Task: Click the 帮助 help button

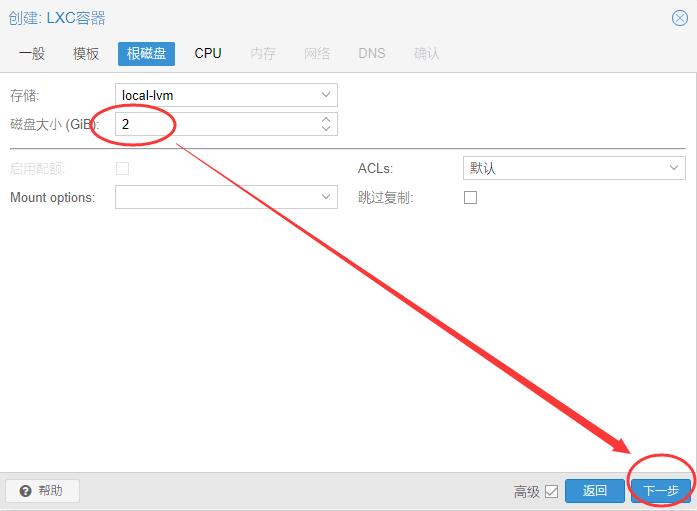Action: coord(42,491)
